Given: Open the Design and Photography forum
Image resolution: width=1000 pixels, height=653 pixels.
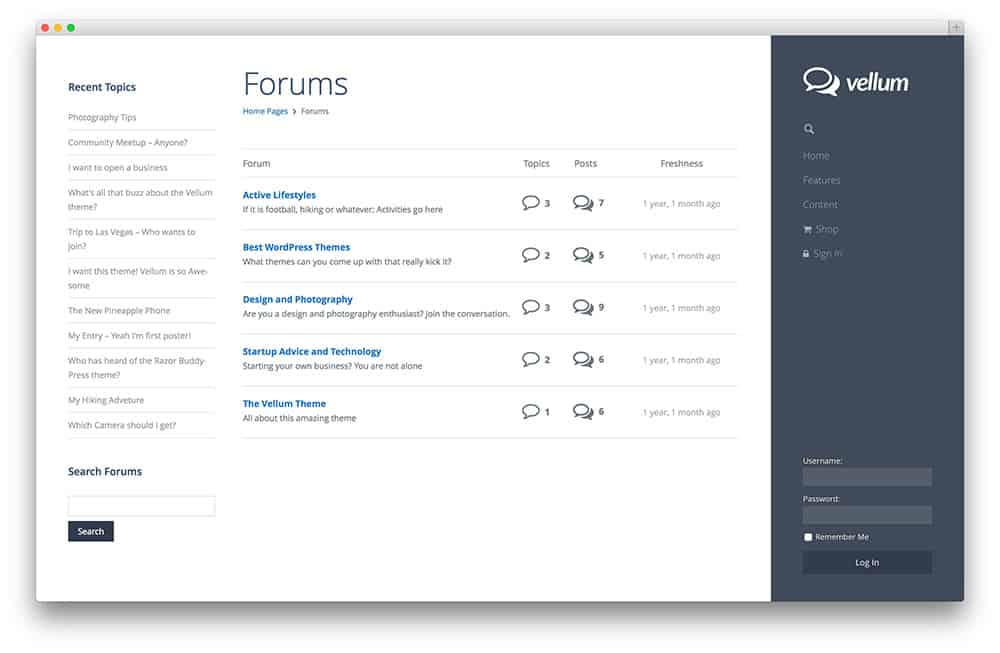Looking at the screenshot, I should [298, 300].
